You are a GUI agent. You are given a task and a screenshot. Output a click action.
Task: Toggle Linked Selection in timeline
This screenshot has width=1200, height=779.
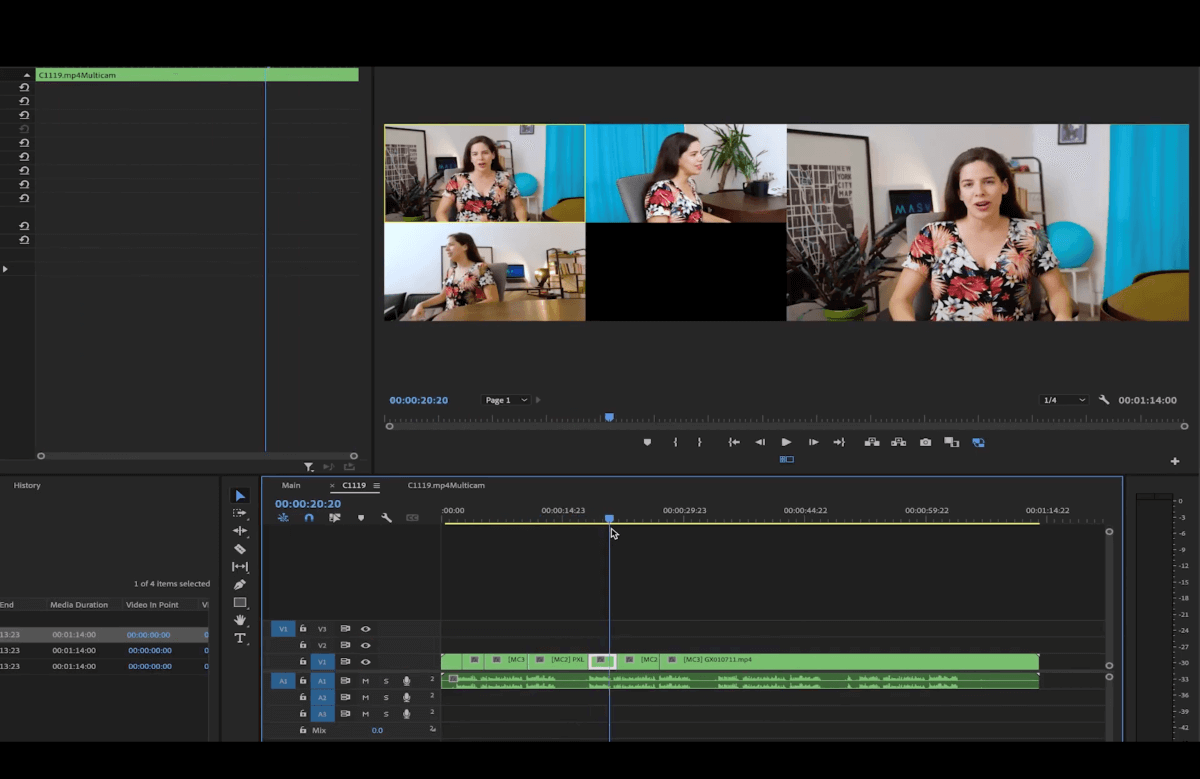click(335, 518)
